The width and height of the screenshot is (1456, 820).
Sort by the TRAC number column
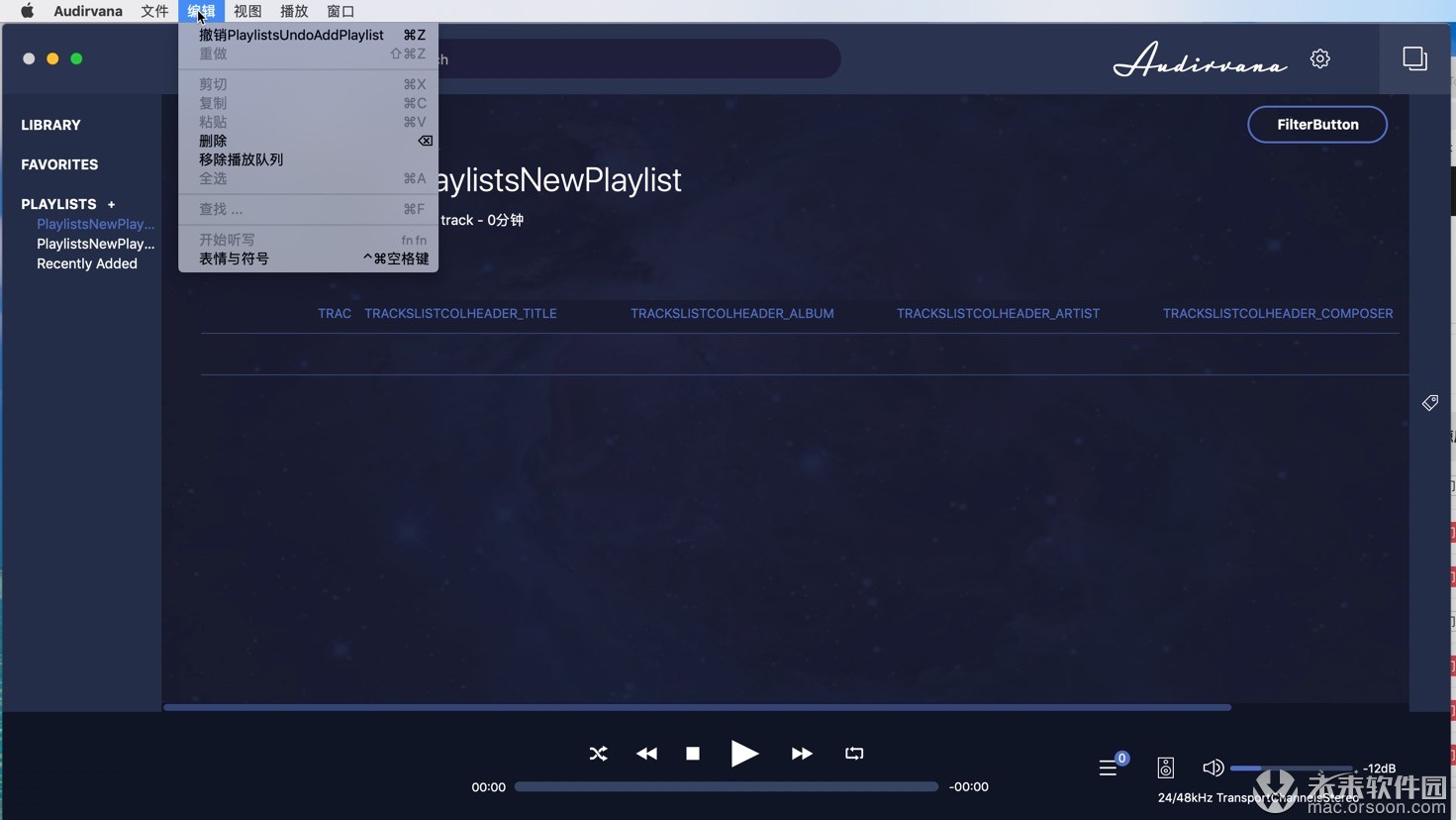[335, 313]
